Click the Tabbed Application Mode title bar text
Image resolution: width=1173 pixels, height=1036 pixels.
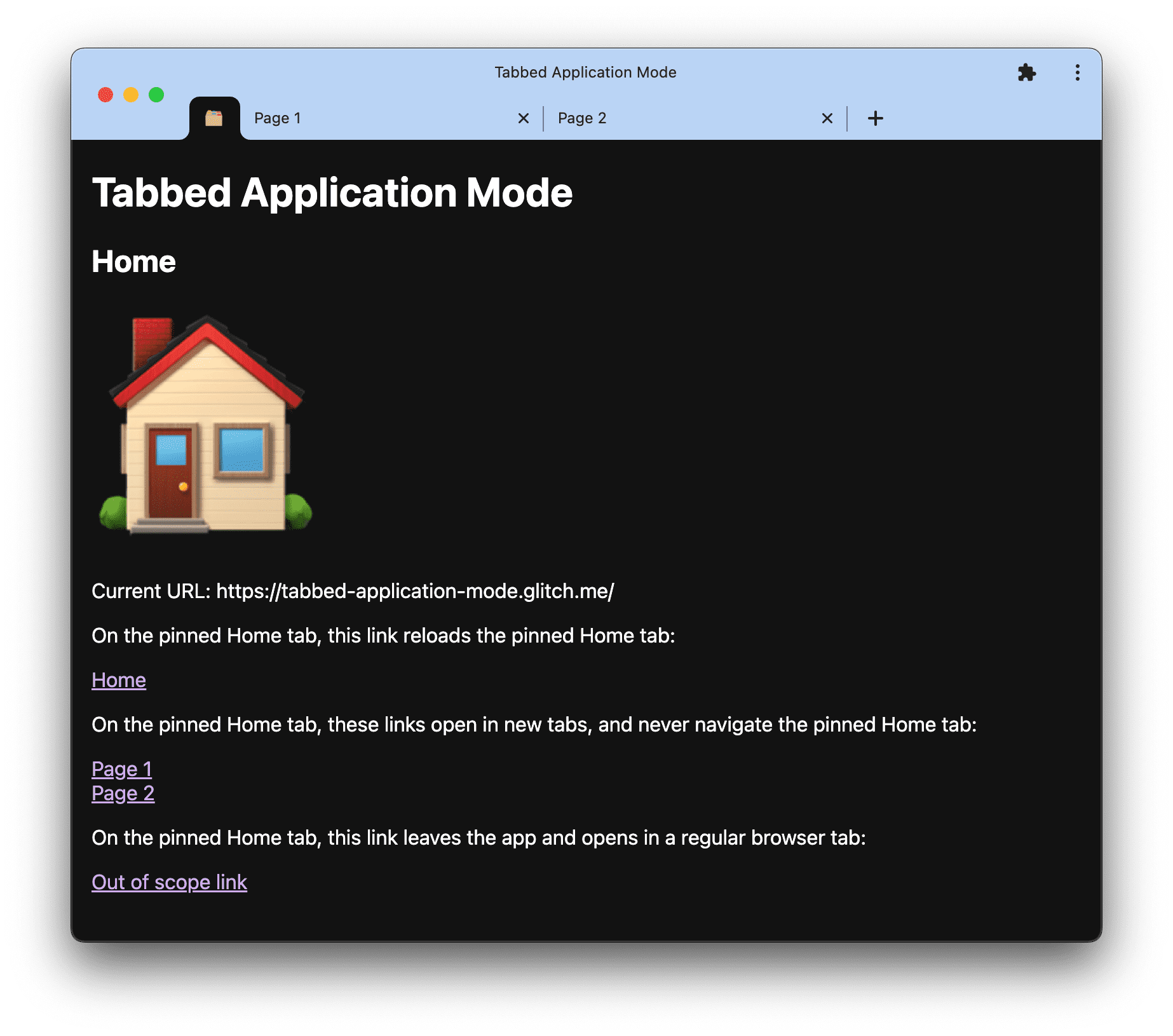(x=585, y=72)
